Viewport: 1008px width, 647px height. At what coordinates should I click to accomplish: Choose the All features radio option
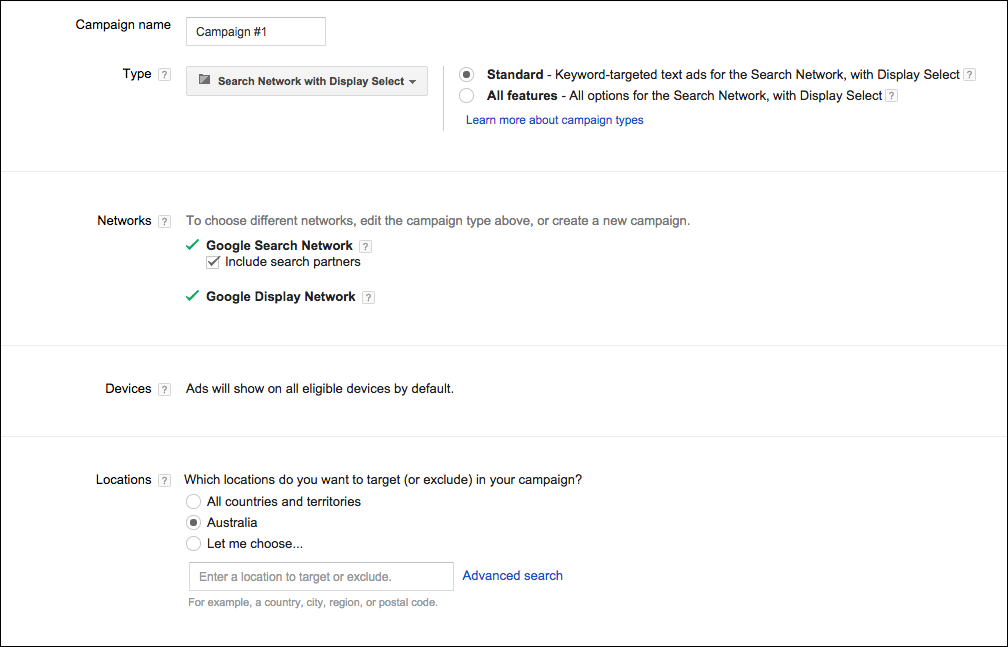[466, 96]
